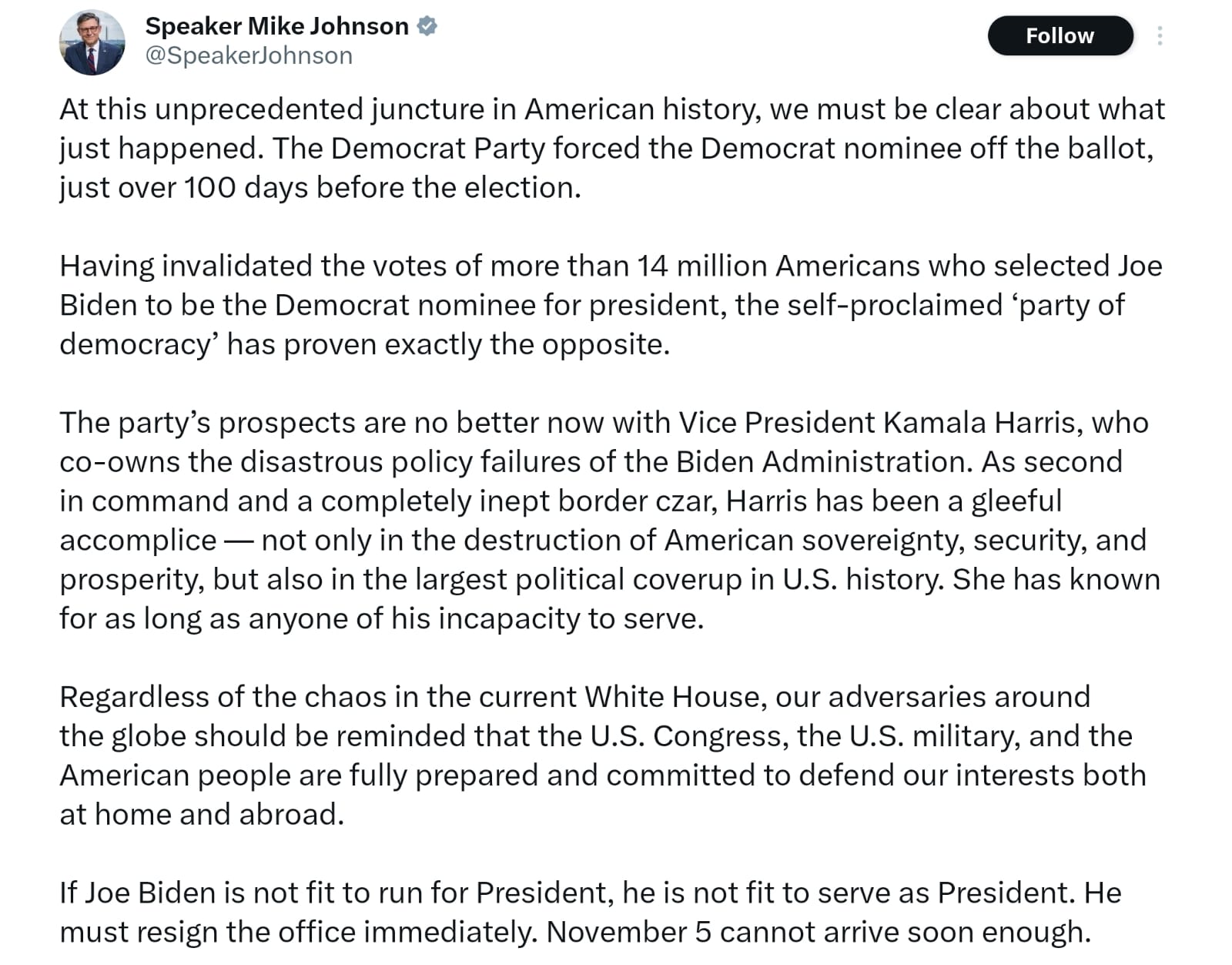1232x965 pixels.
Task: Open the three-dot more options menu
Action: point(1159,36)
